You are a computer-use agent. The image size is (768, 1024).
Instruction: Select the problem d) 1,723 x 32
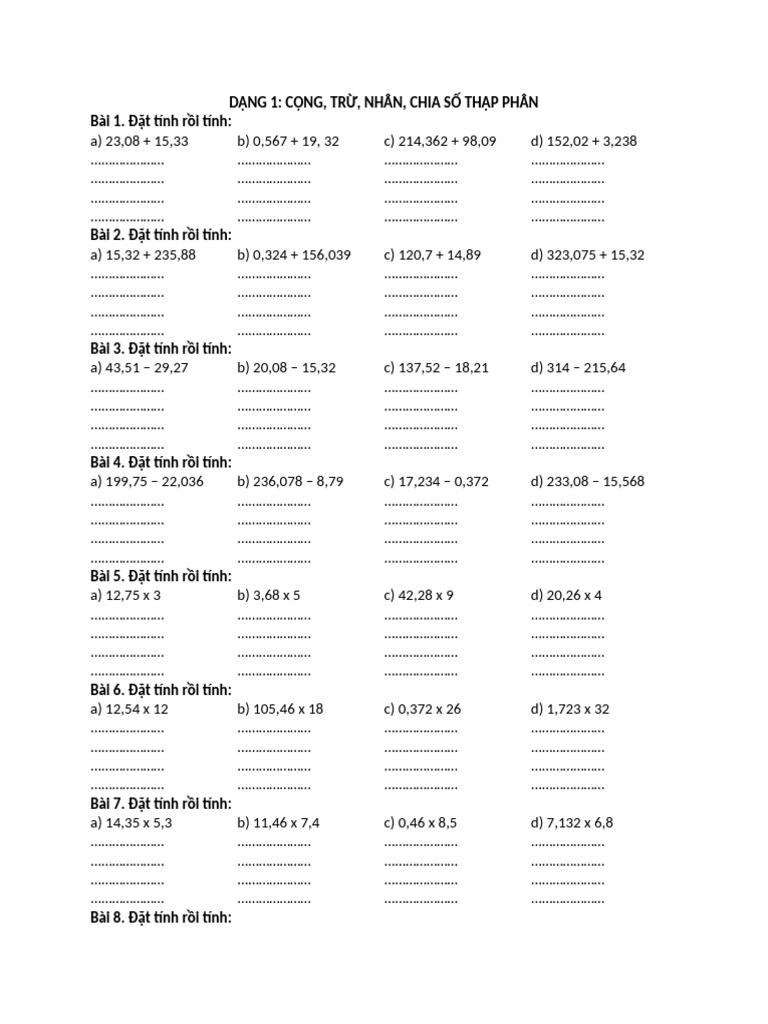570,709
